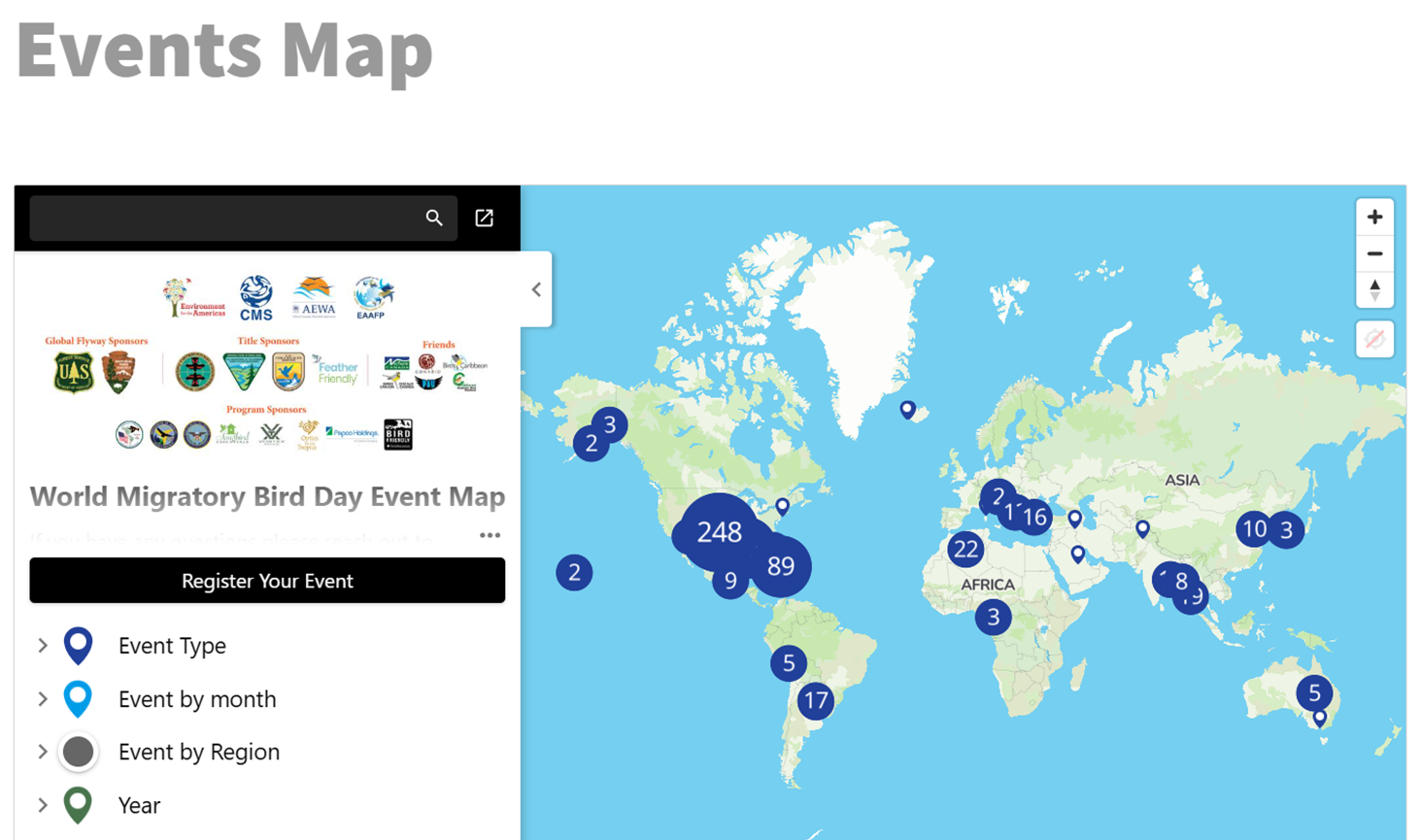Image resolution: width=1421 pixels, height=840 pixels.
Task: Expand the Event by month group
Action: [x=43, y=699]
